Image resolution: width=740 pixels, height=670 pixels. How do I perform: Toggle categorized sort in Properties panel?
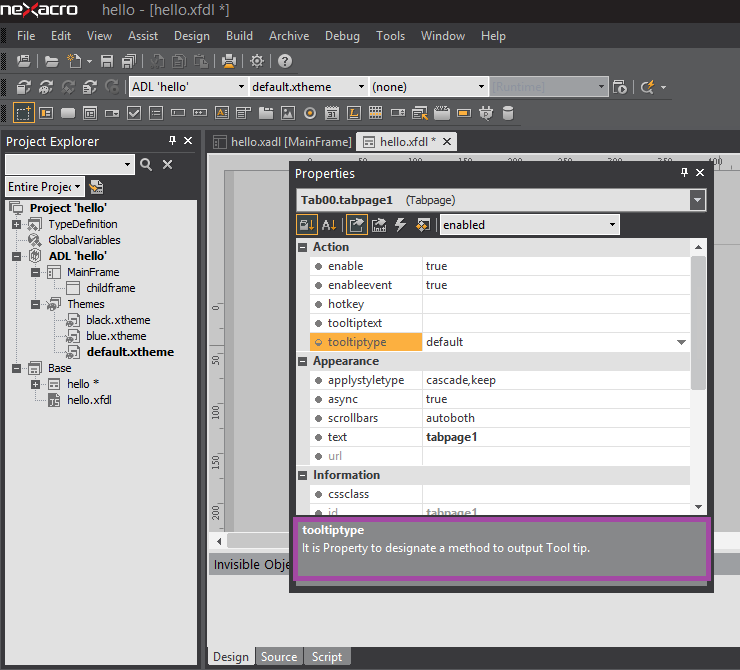coord(306,225)
